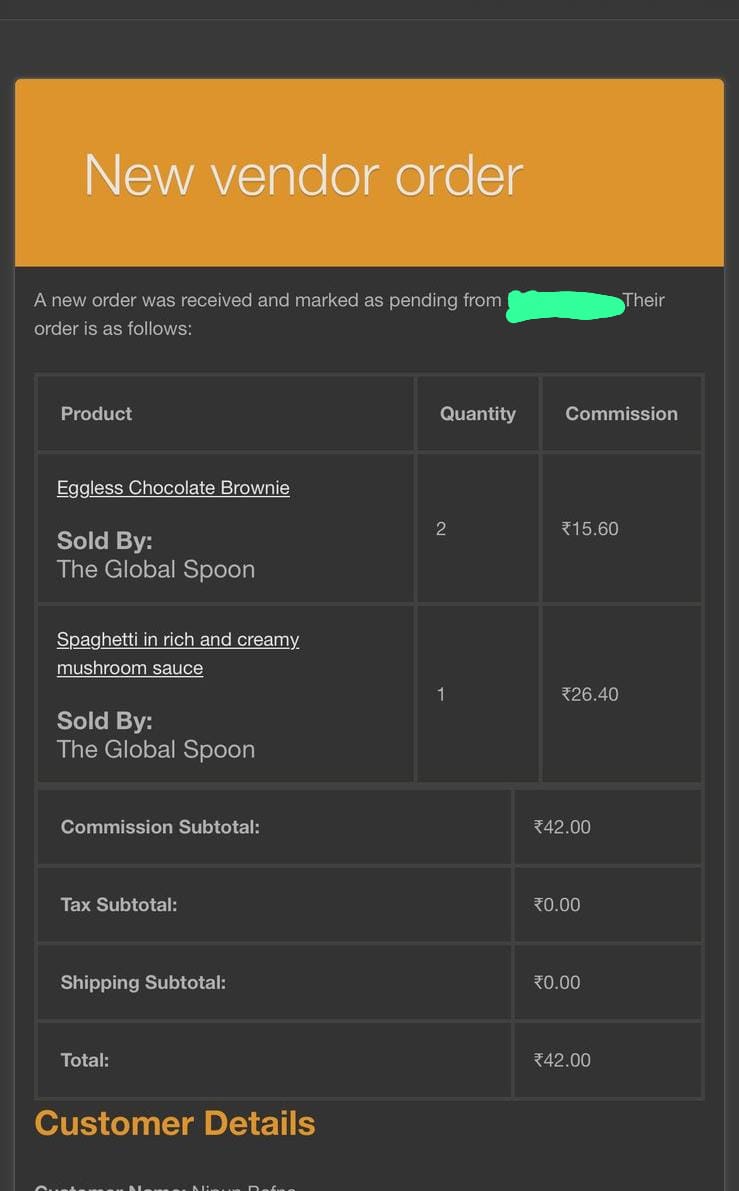Select the spaghetti quantity value 1

coord(441,694)
